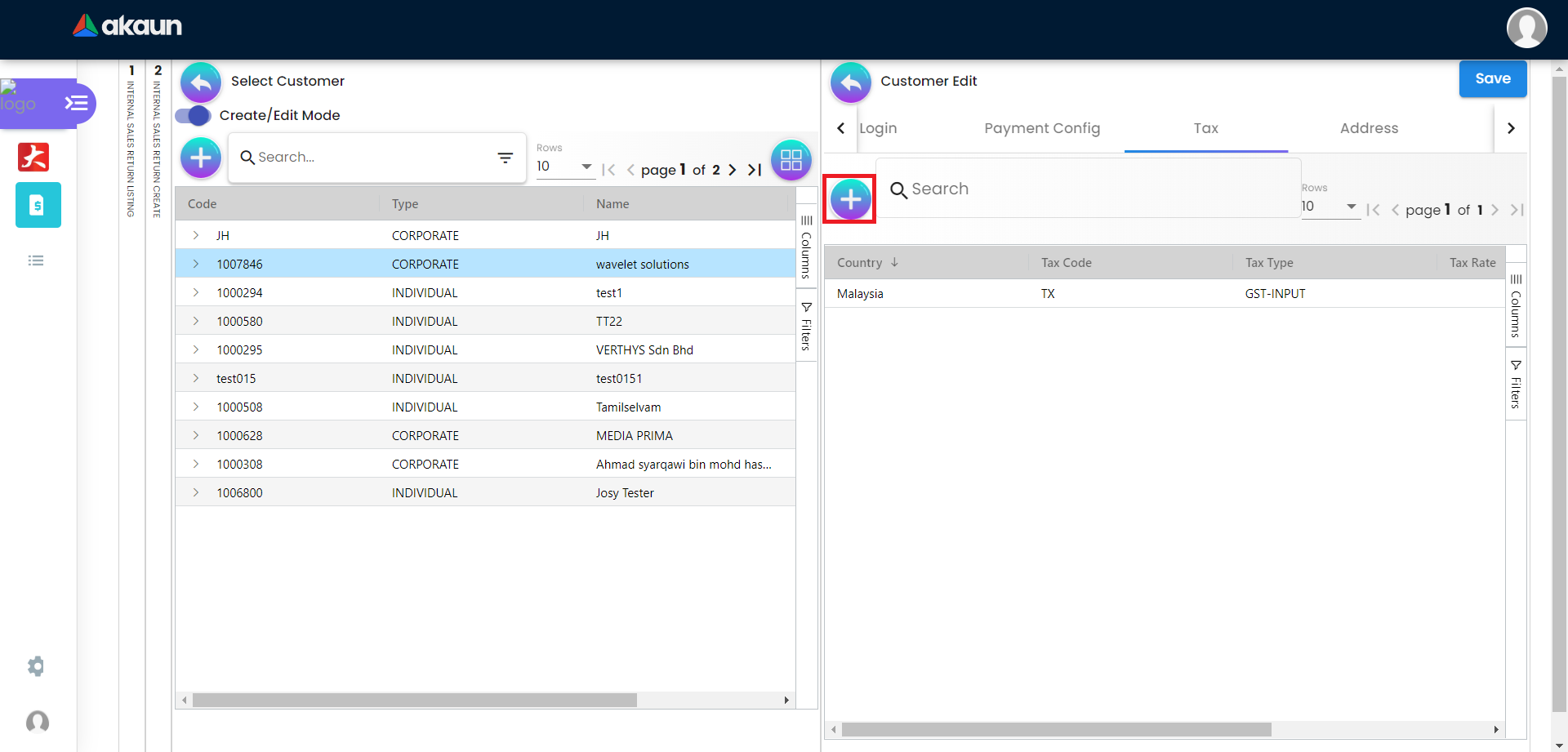Click the add tax plus button
The height and width of the screenshot is (752, 1568).
(x=850, y=199)
